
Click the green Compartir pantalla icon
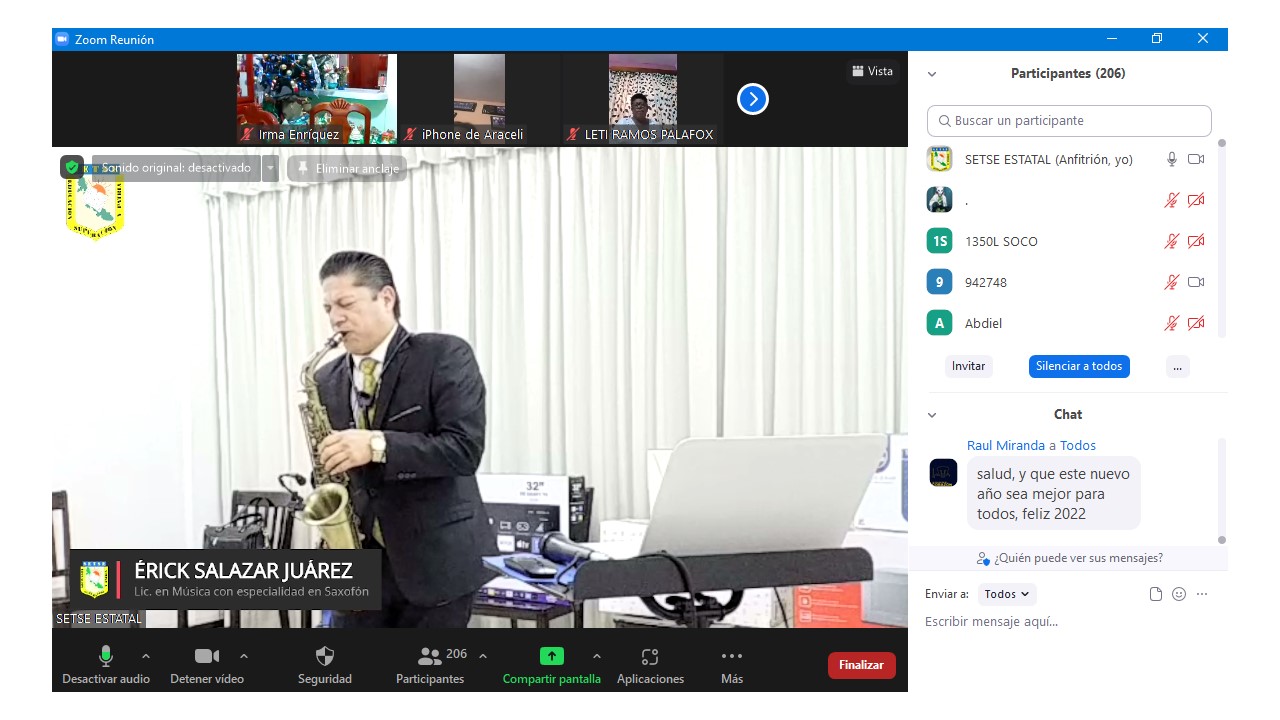coord(552,656)
